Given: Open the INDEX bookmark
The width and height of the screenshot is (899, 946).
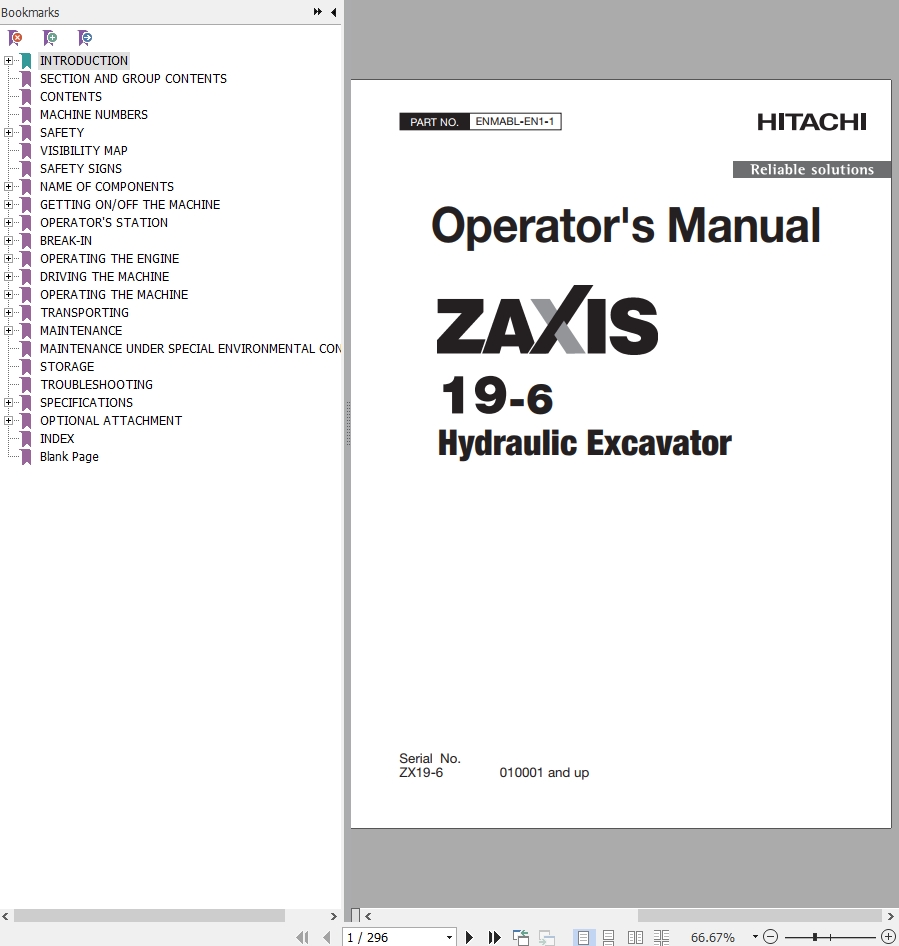Looking at the screenshot, I should tap(57, 439).
